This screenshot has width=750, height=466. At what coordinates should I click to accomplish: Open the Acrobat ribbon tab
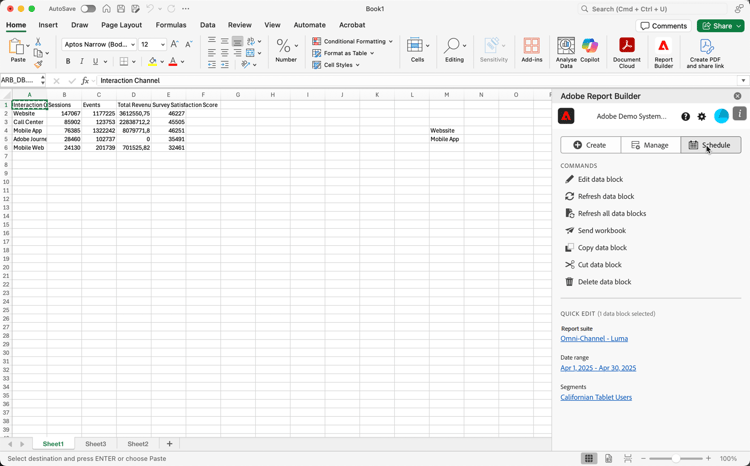tap(352, 25)
